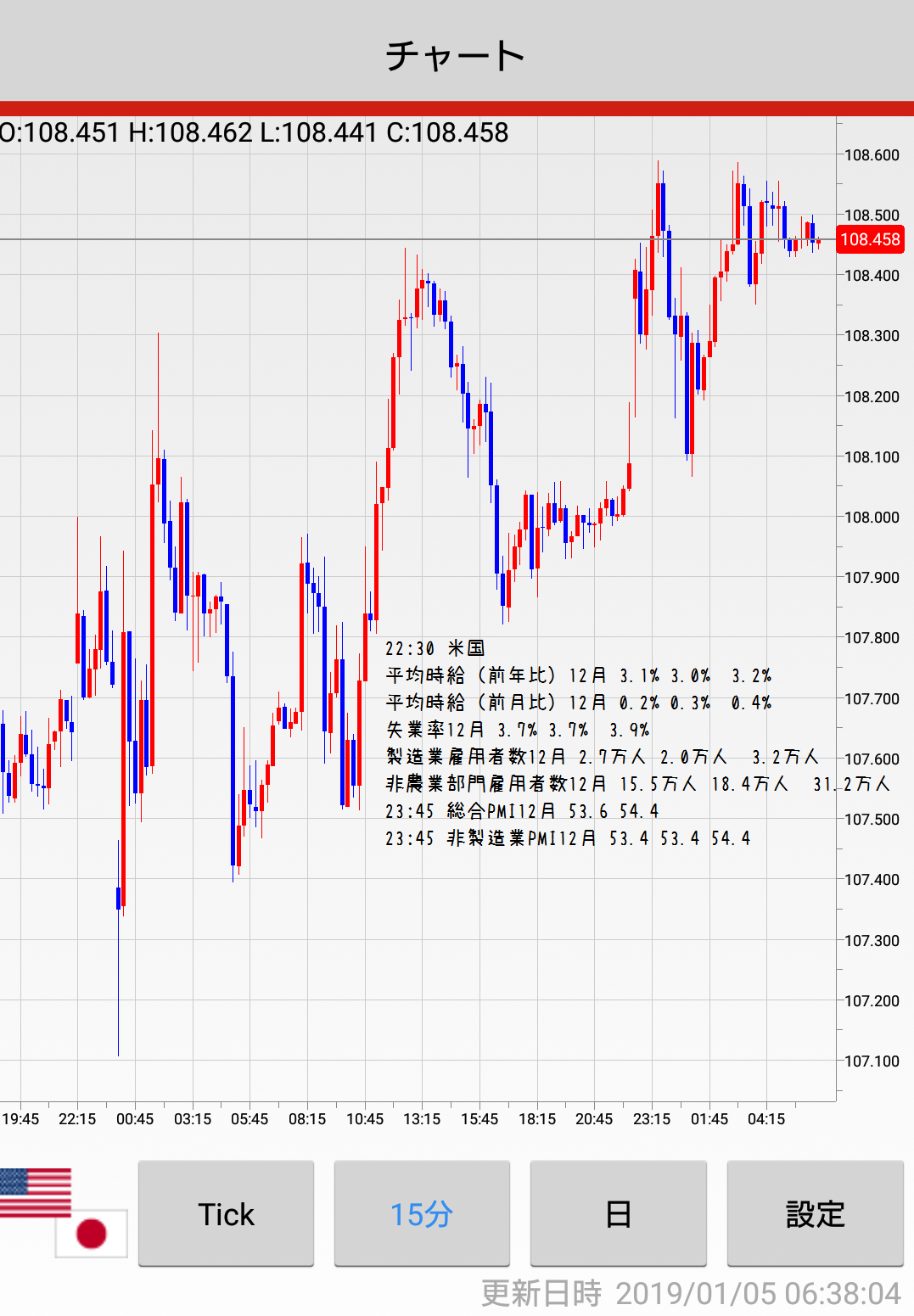Tap the 04:15 time axis label

[x=766, y=1119]
